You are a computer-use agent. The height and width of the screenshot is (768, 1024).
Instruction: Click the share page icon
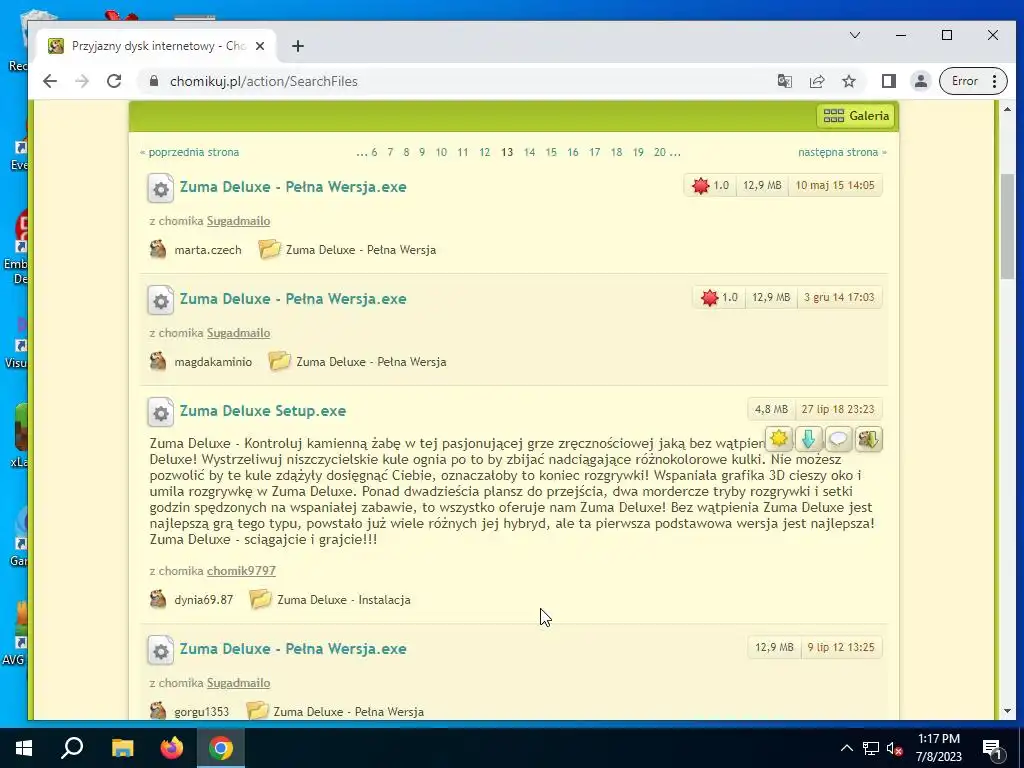click(816, 81)
